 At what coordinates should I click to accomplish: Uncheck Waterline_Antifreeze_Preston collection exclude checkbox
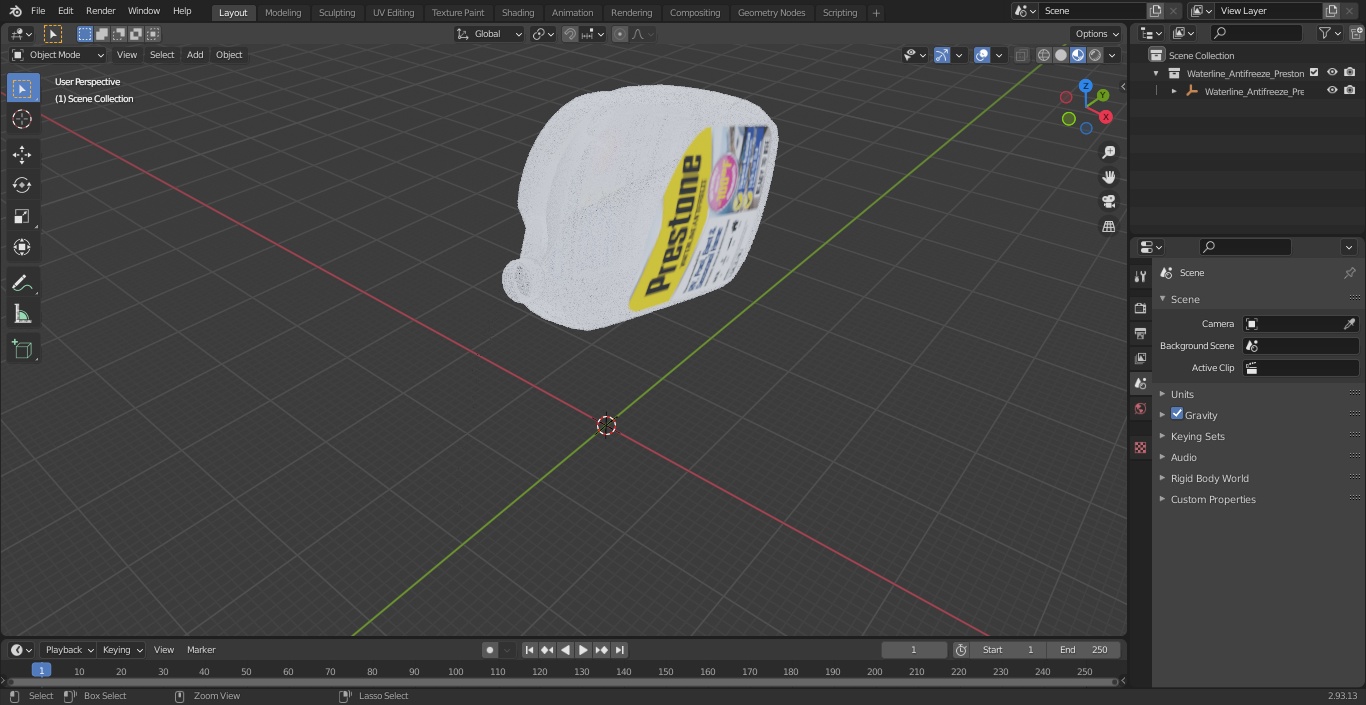click(x=1314, y=72)
